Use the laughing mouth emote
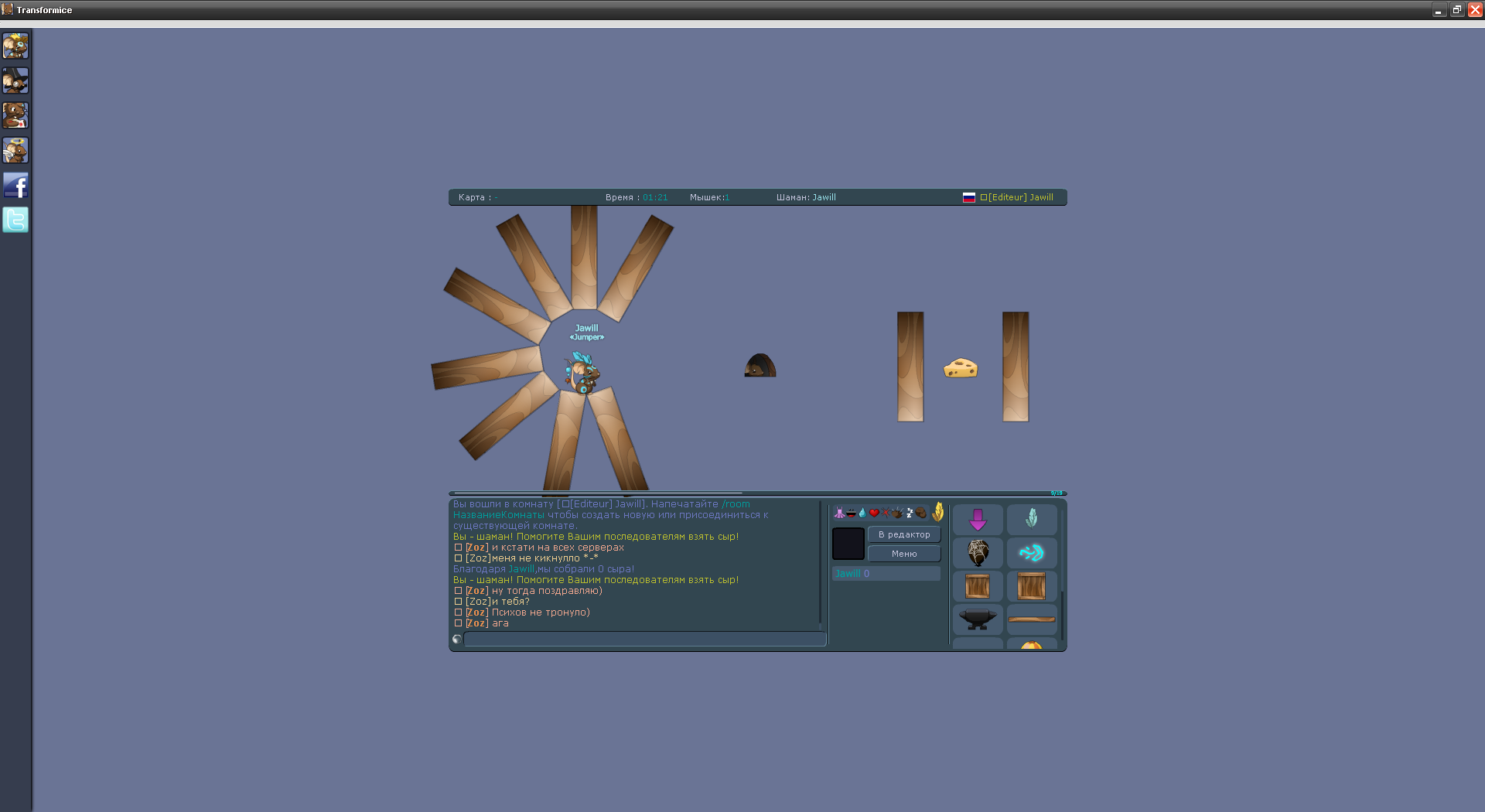The image size is (1485, 812). coord(851,513)
